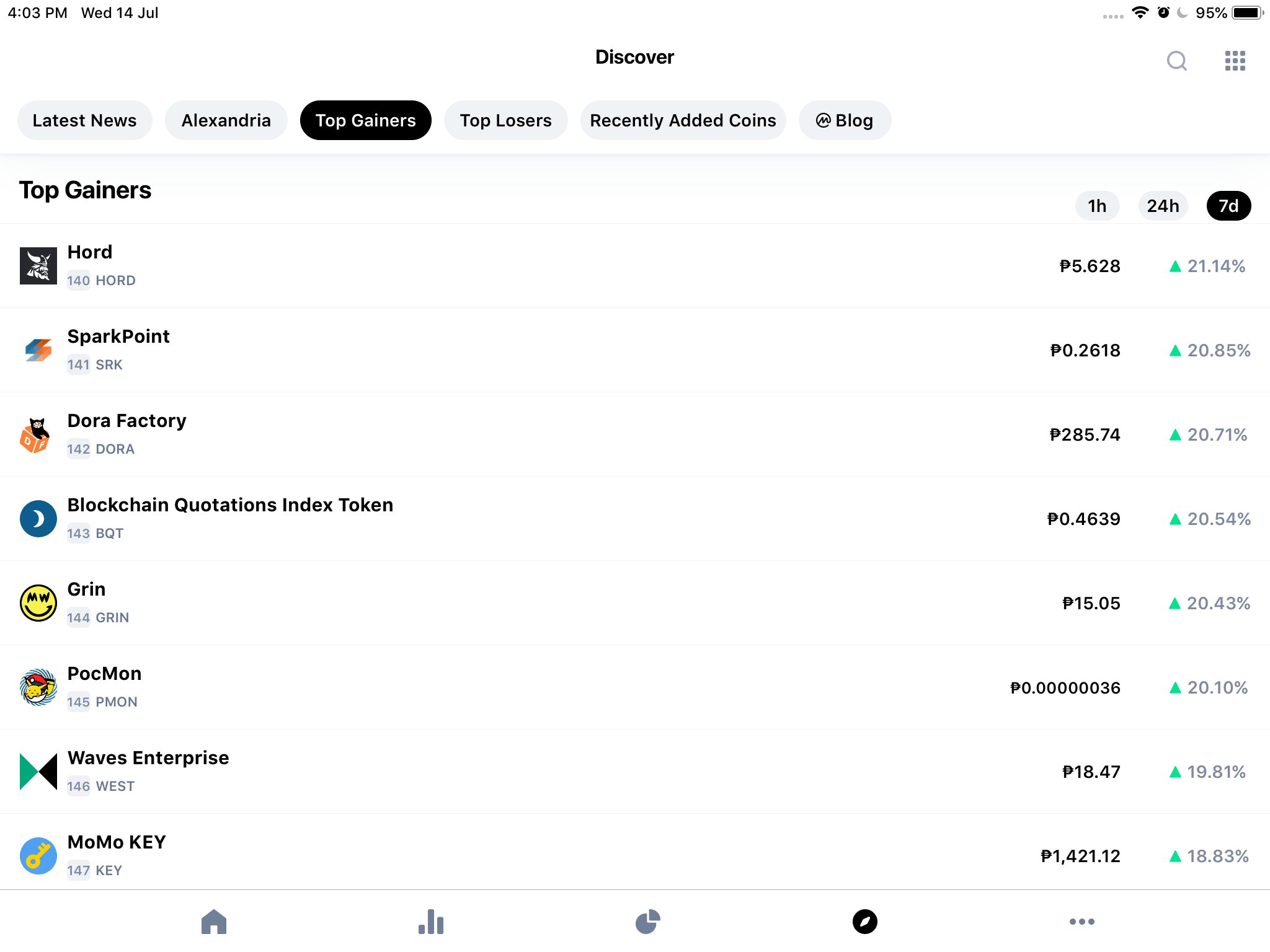Switch to Alexandria tab
This screenshot has width=1270, height=952.
[226, 120]
